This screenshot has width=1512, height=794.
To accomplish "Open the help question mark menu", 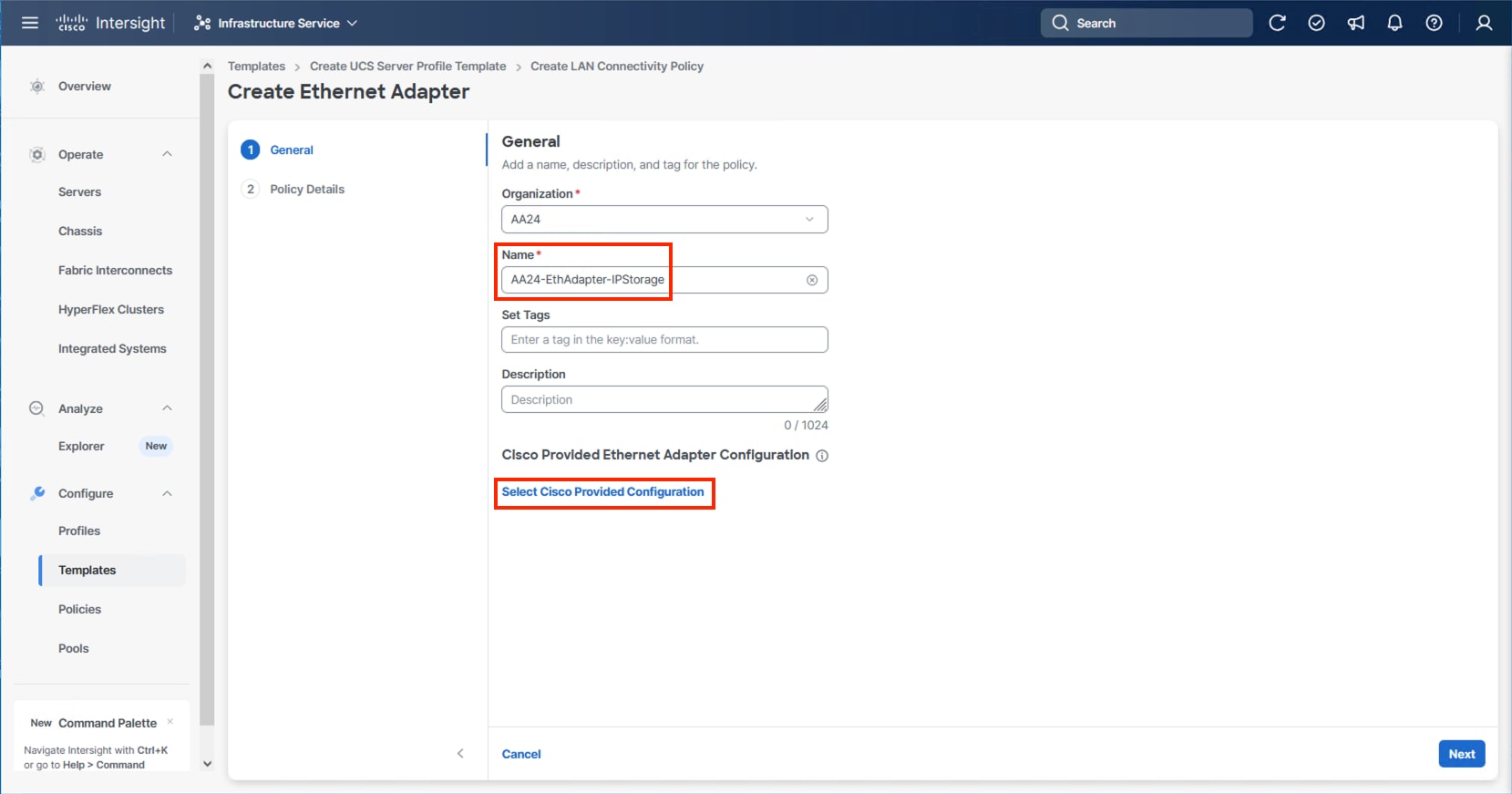I will click(x=1434, y=23).
